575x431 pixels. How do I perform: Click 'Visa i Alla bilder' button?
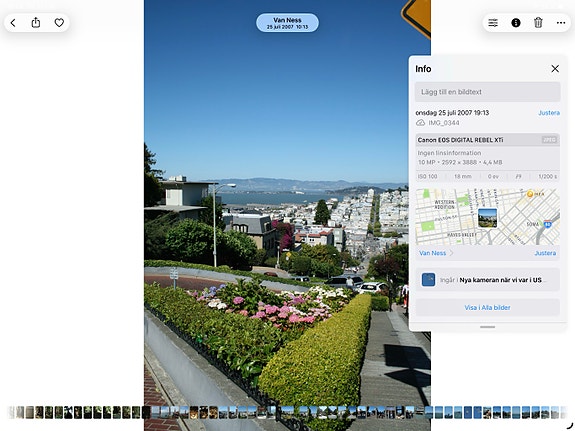point(487,307)
